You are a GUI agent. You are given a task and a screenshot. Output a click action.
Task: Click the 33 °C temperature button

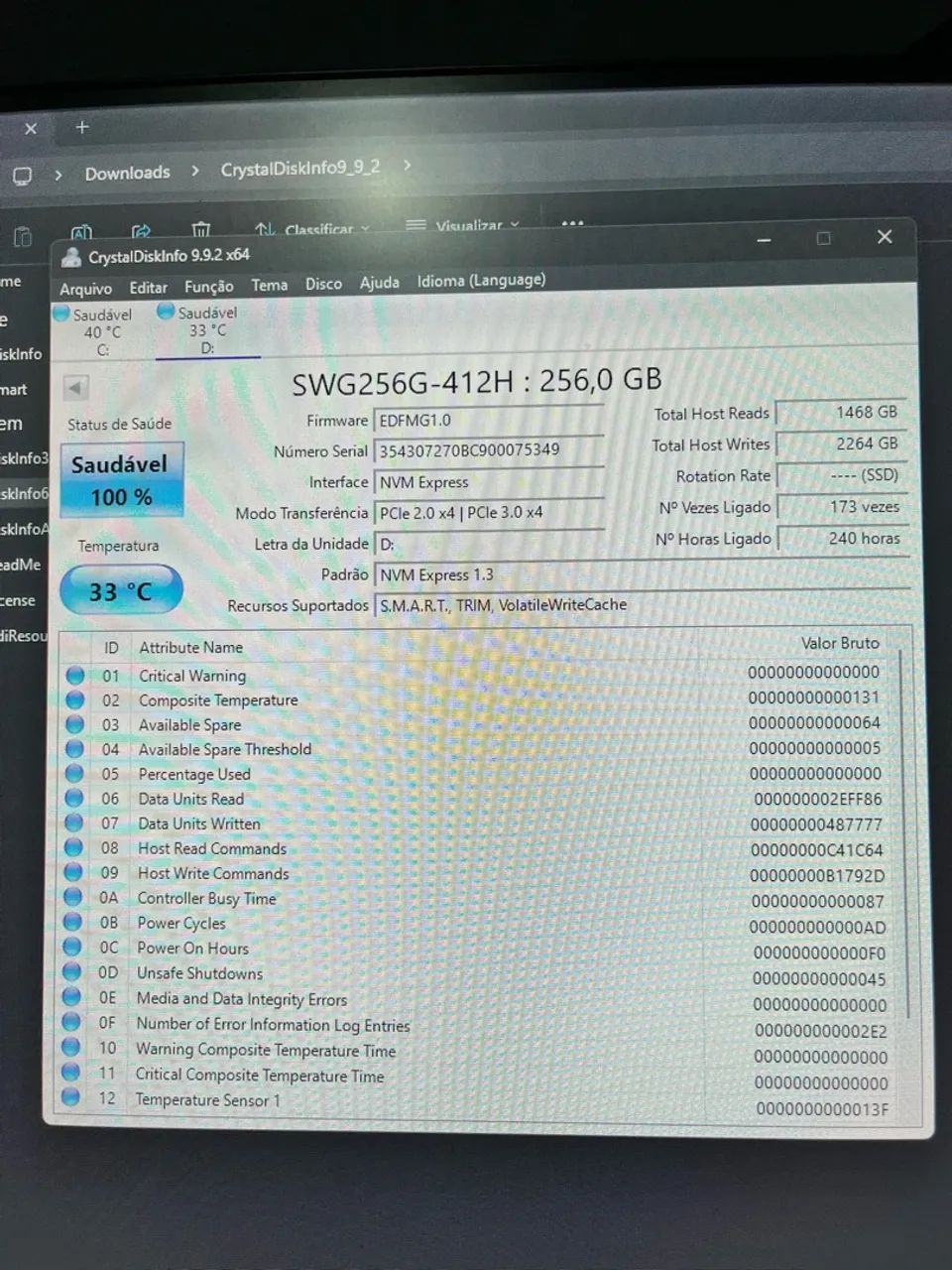[121, 591]
